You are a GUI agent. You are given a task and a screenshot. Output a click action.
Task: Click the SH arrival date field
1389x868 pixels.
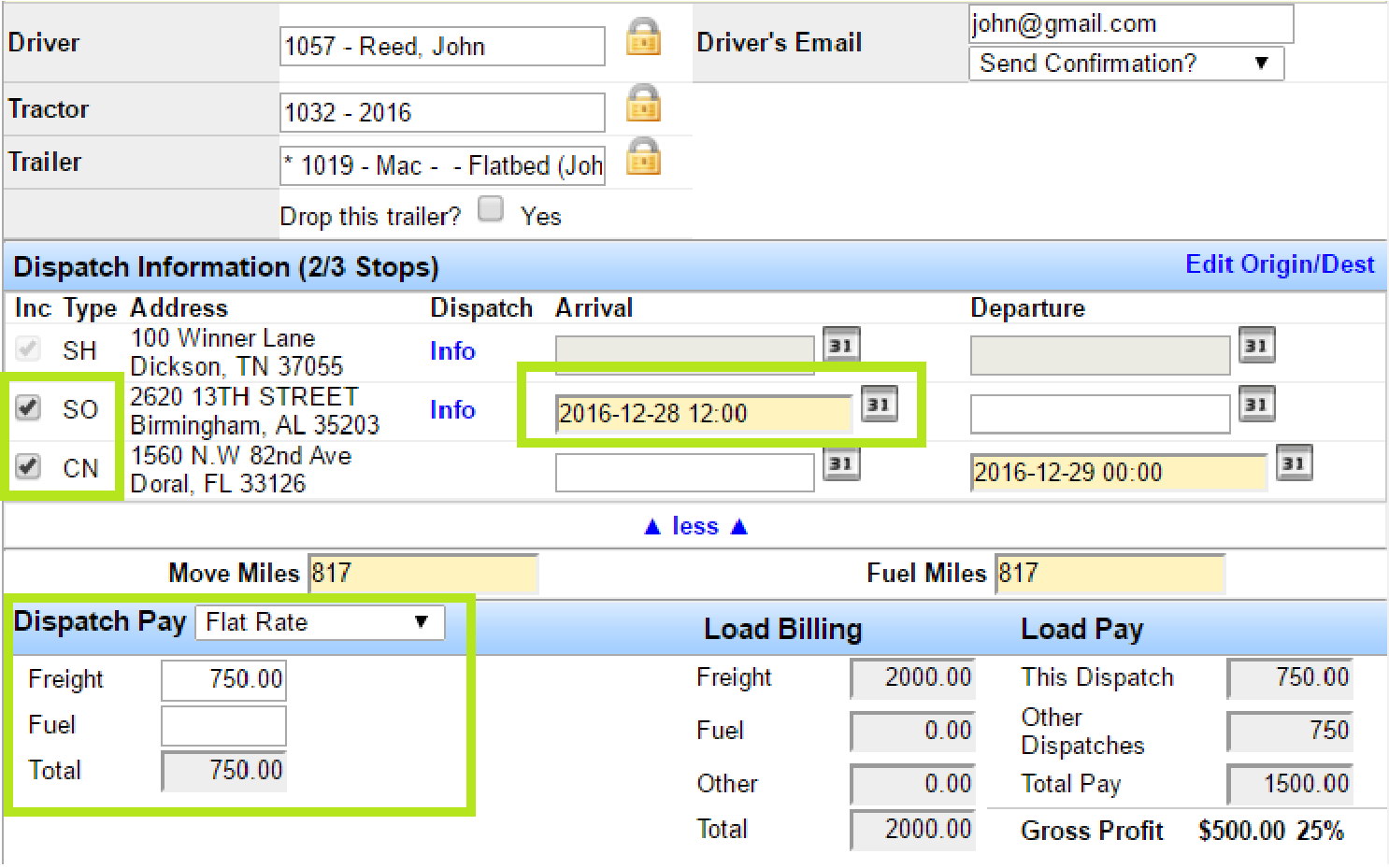[x=685, y=355]
